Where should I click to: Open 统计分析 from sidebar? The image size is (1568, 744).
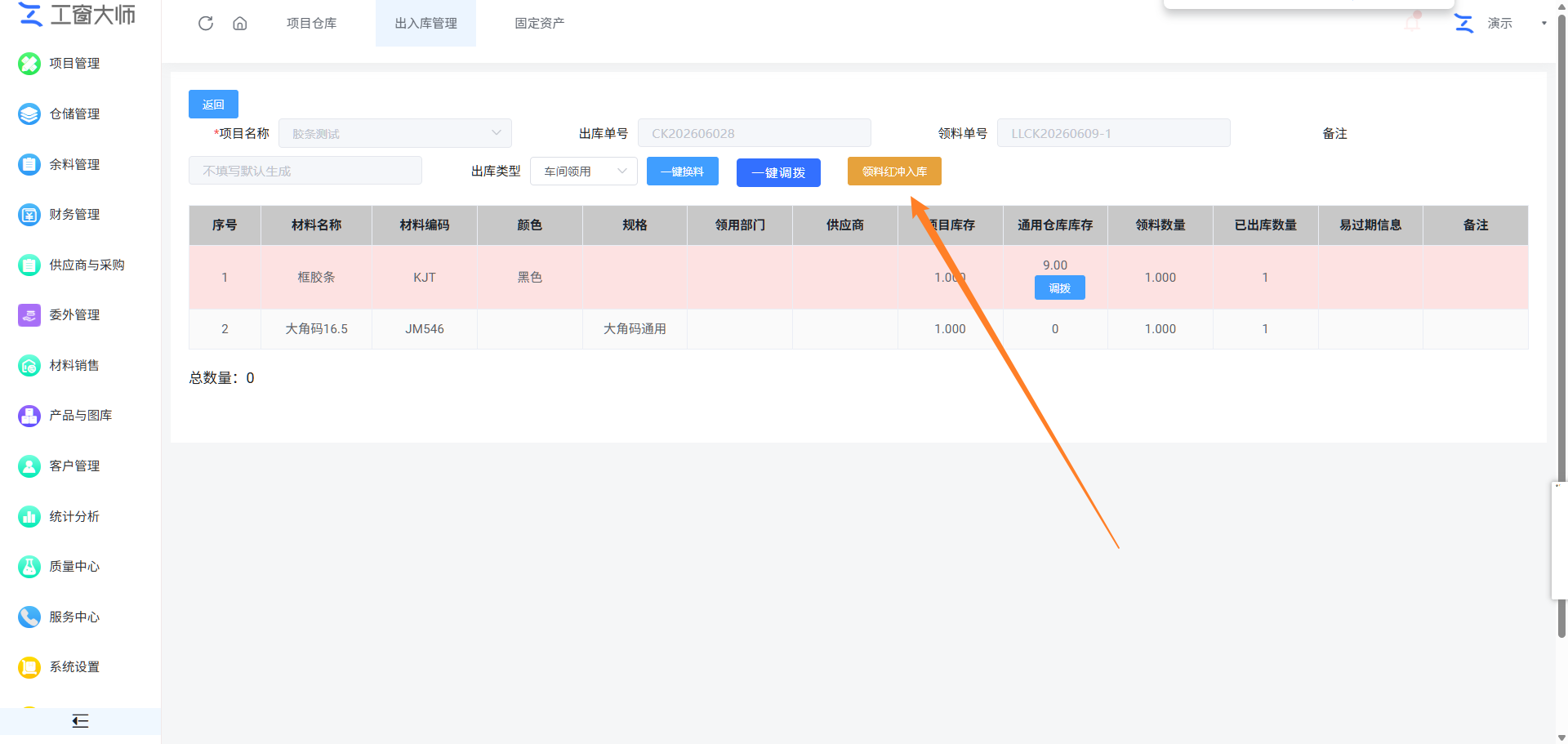click(74, 517)
